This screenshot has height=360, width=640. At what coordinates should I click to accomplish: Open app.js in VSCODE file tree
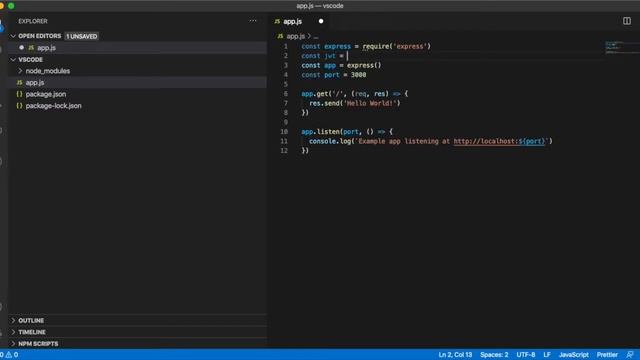[138, 82]
